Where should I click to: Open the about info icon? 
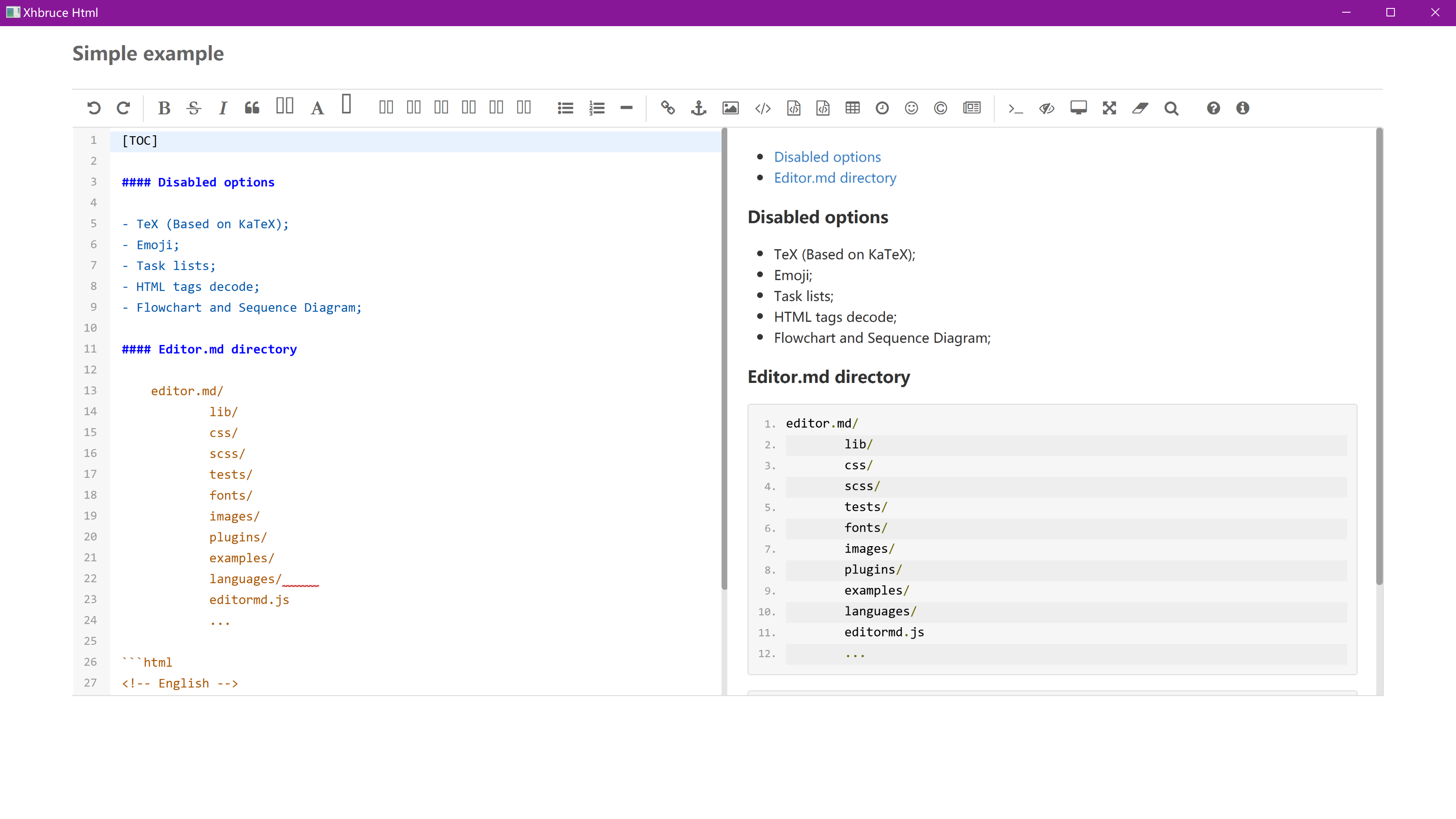pyautogui.click(x=1242, y=108)
